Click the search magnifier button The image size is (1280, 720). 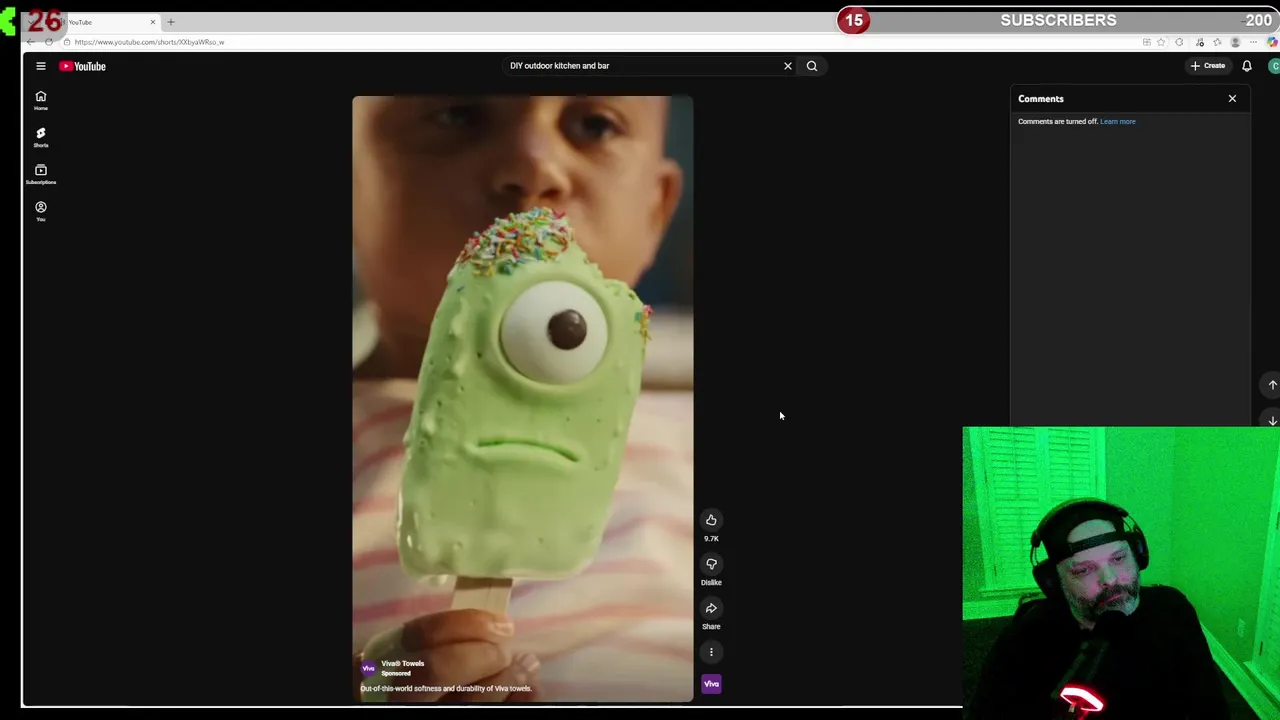812,66
